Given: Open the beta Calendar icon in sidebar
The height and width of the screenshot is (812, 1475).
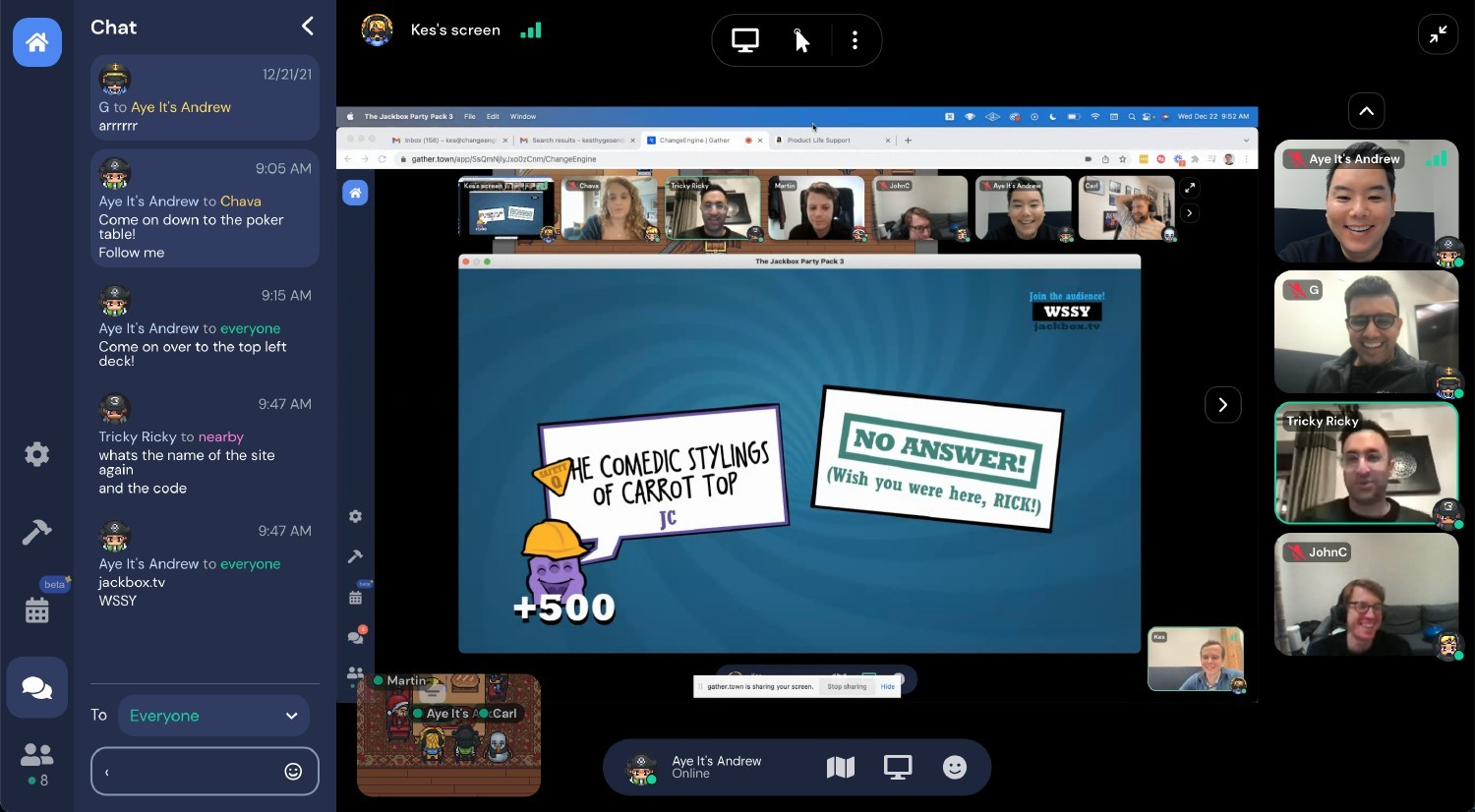Looking at the screenshot, I should point(36,610).
